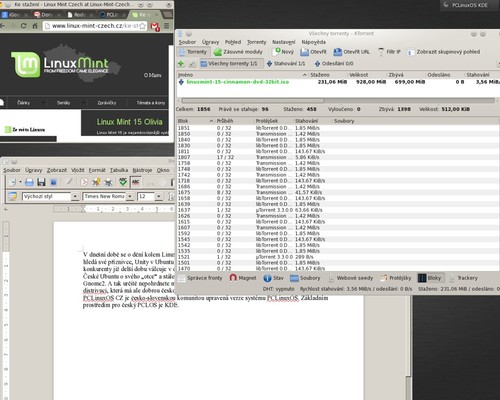Click the edit group icon next to plus
The image size is (500, 400).
[192, 63]
